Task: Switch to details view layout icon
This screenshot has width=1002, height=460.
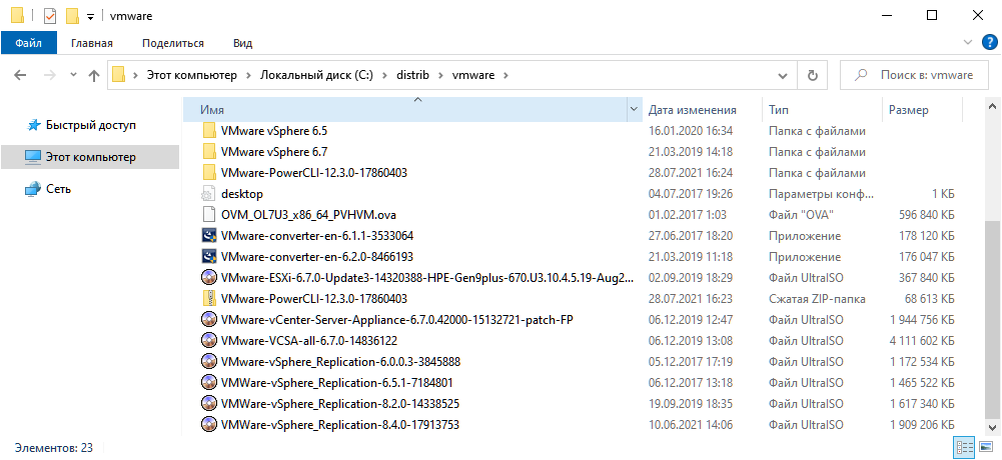Action: (964, 447)
